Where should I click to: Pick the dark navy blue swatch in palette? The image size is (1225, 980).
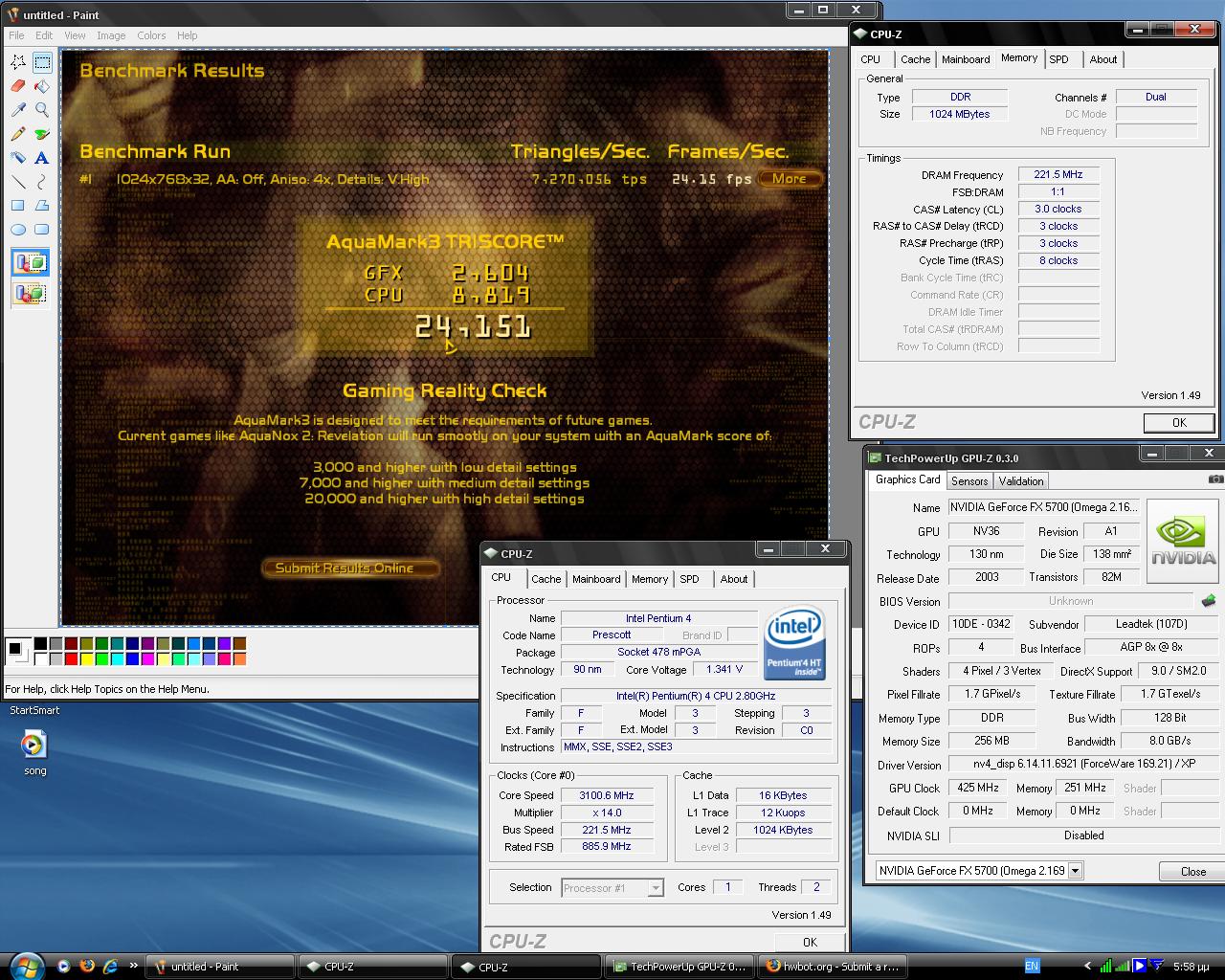tap(132, 644)
